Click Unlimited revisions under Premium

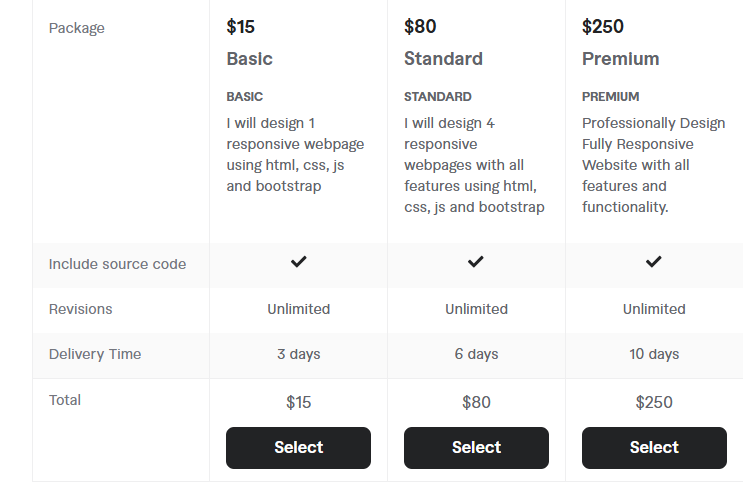[654, 309]
